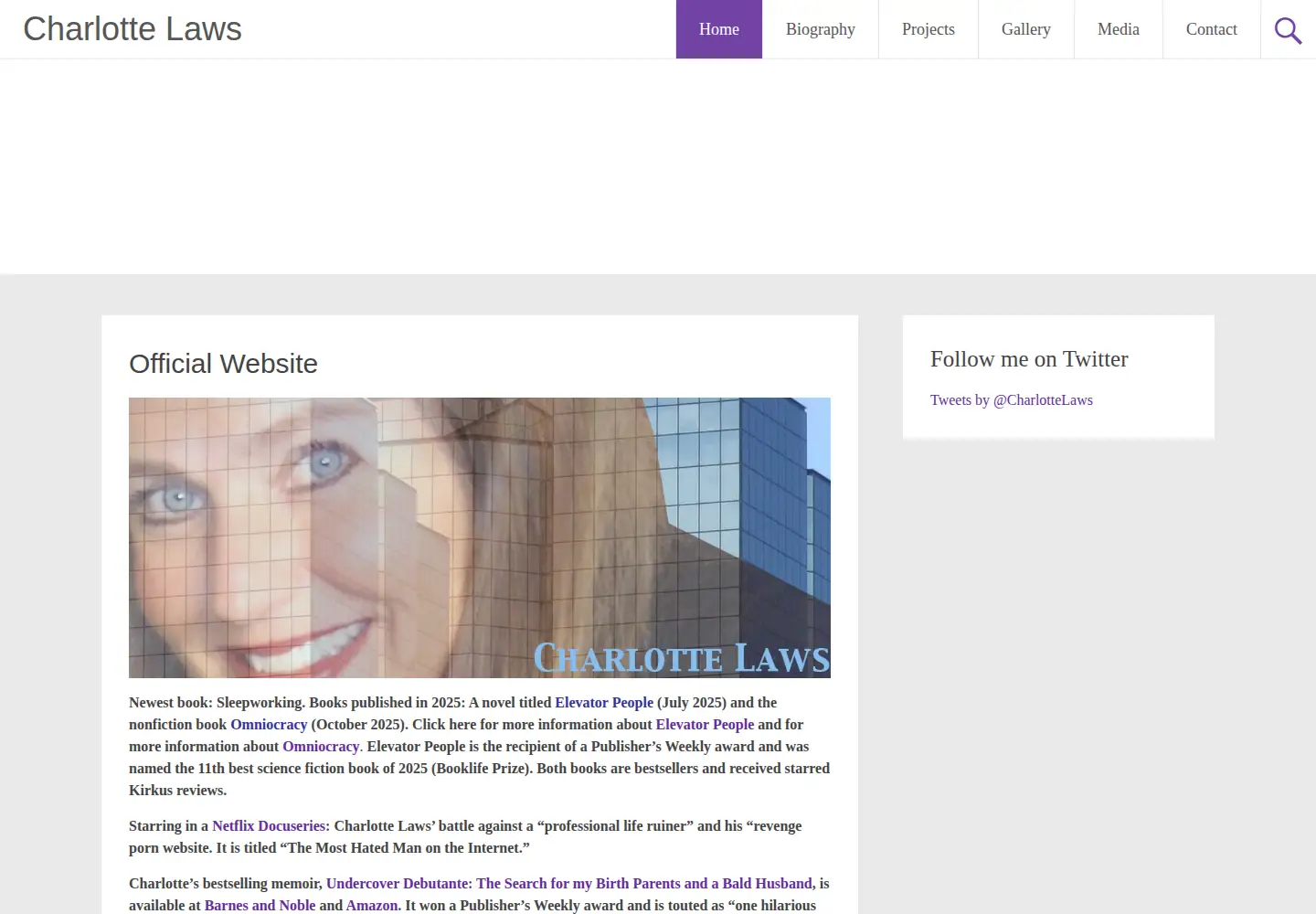
Task: Select the Home menu item
Action: tap(719, 29)
